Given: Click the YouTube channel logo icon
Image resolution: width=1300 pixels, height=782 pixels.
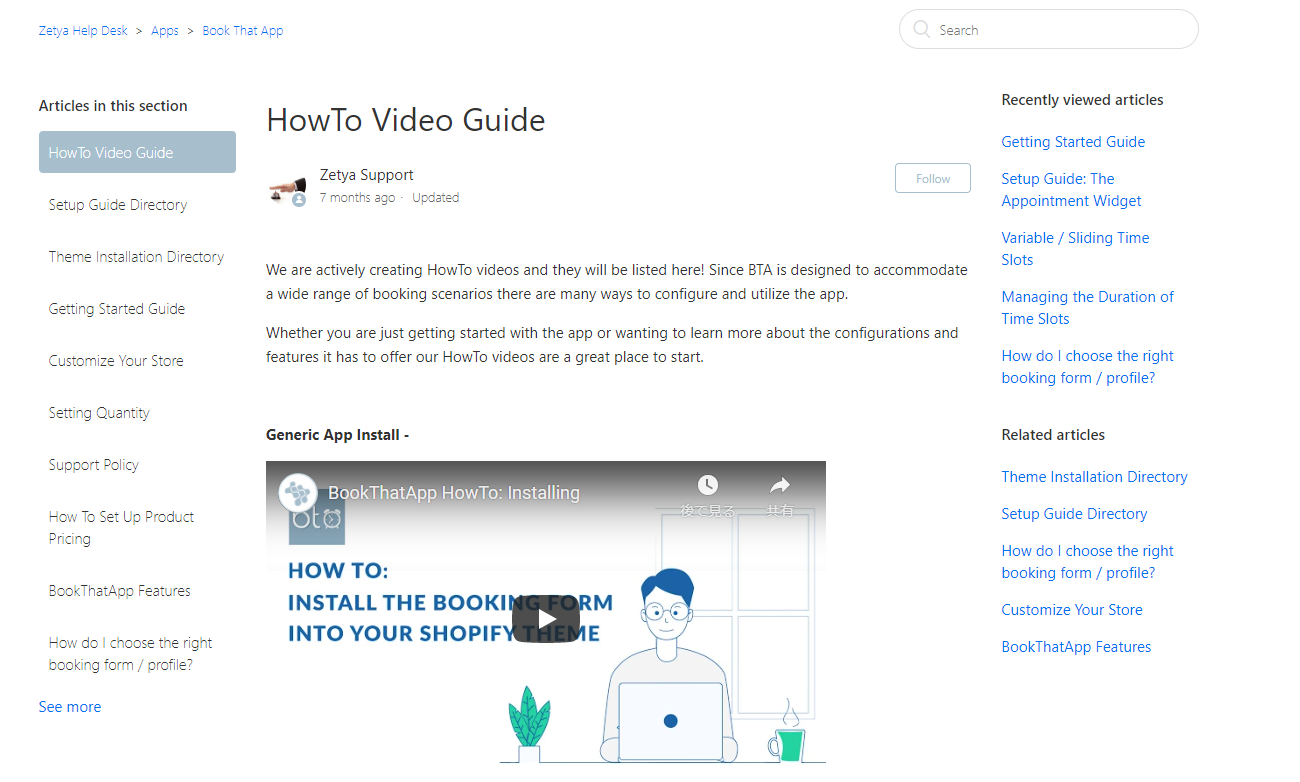Looking at the screenshot, I should [298, 493].
